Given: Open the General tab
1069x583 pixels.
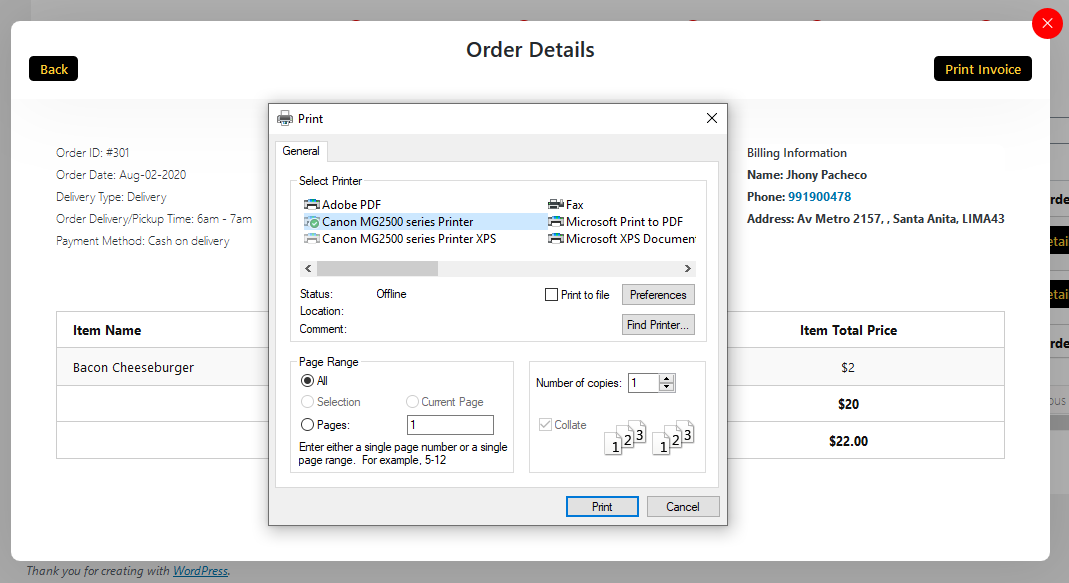Looking at the screenshot, I should coord(301,151).
